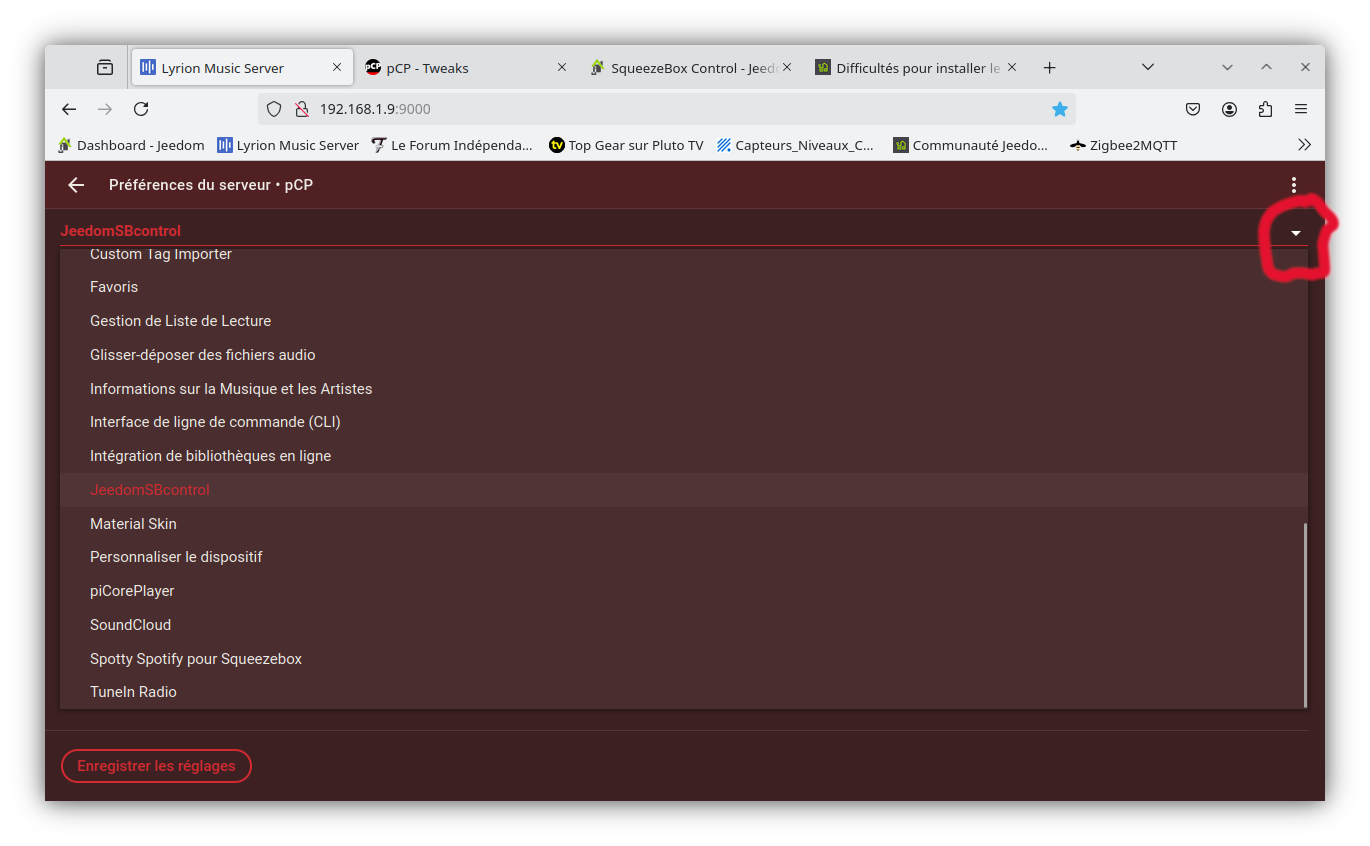This screenshot has width=1370, height=846.
Task: Switch to the SqueezeBox Control tab
Action: [x=691, y=68]
